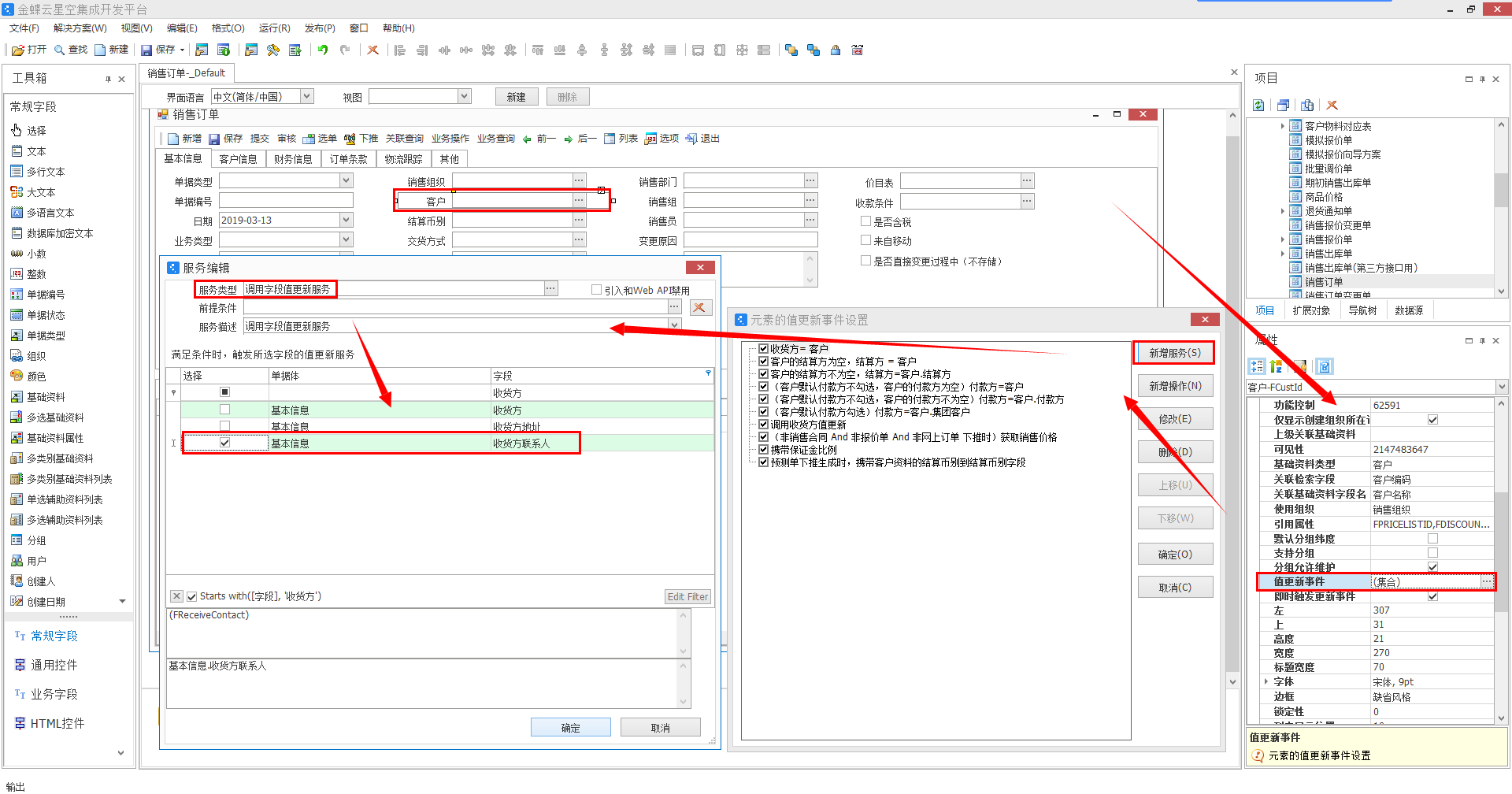Click the alphabetical sort icon in 属性 panel
1512x794 pixels.
click(x=1277, y=366)
